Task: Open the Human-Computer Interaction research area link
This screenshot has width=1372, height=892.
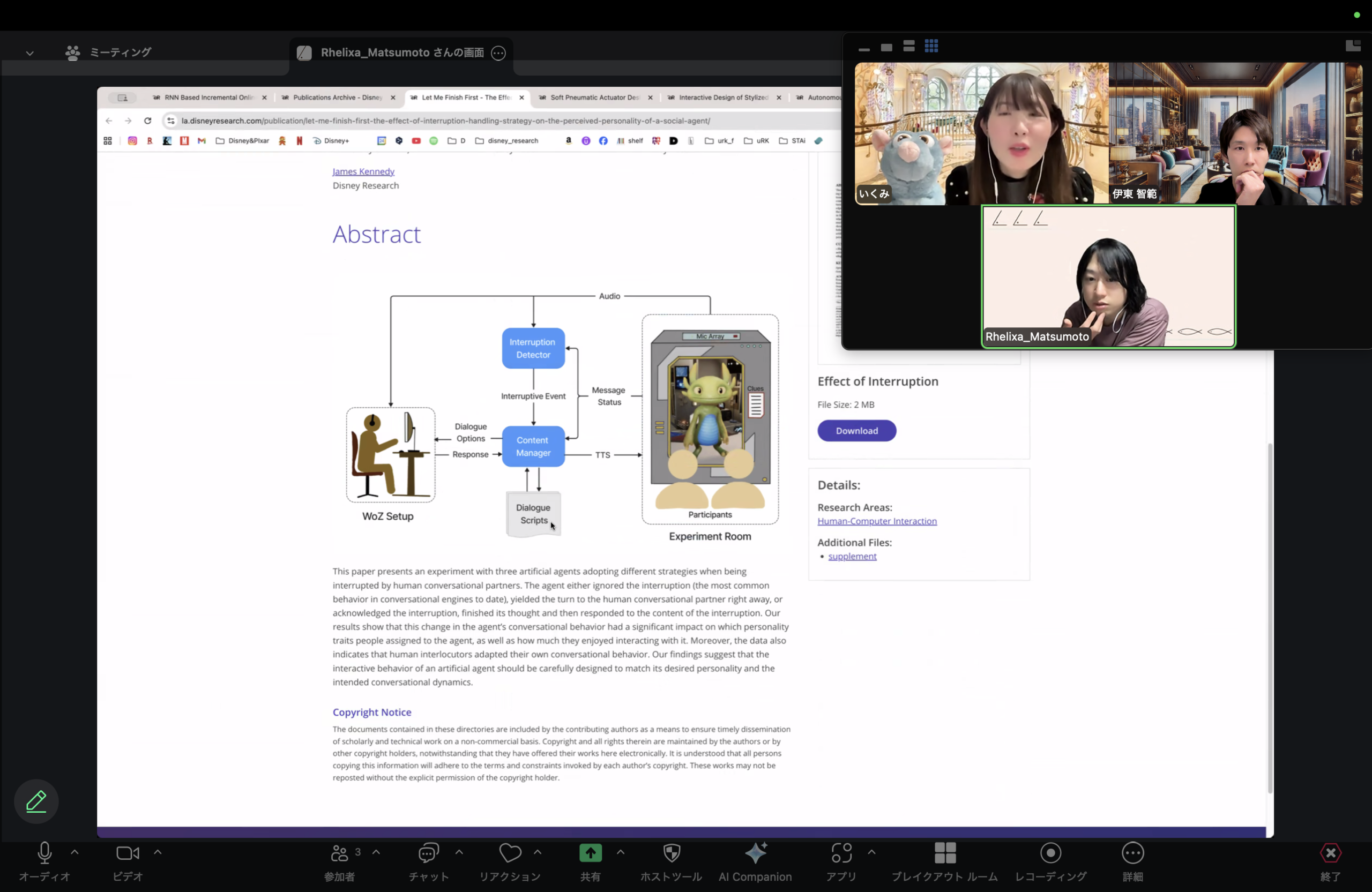Action: pos(877,521)
